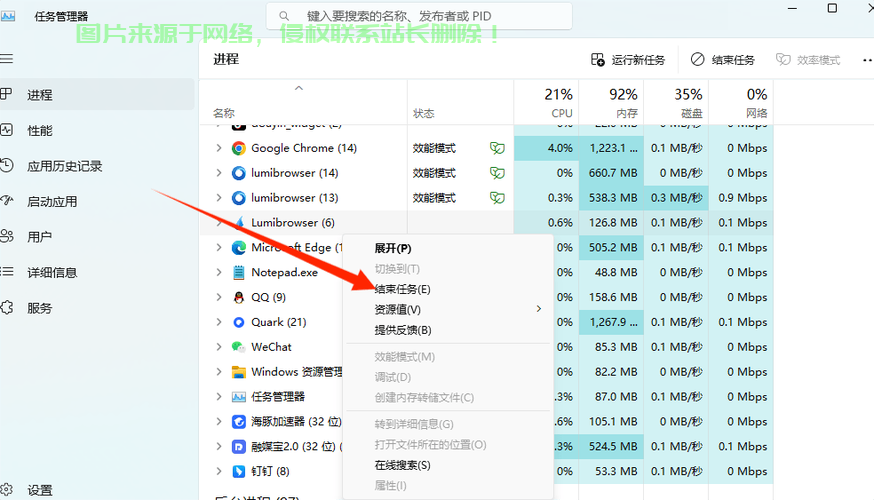Click the Task Manager app icon in title bar

click(8, 16)
